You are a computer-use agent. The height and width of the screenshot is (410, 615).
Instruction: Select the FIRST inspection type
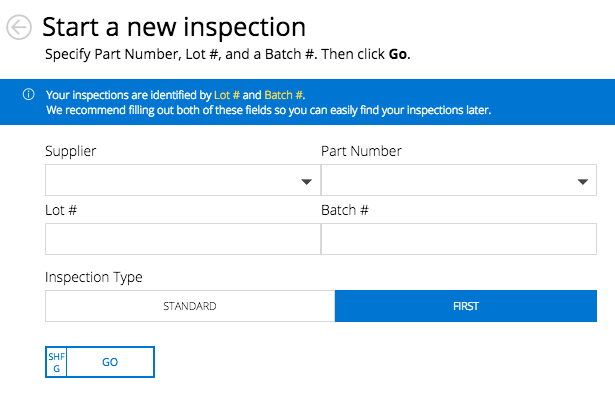tap(465, 306)
